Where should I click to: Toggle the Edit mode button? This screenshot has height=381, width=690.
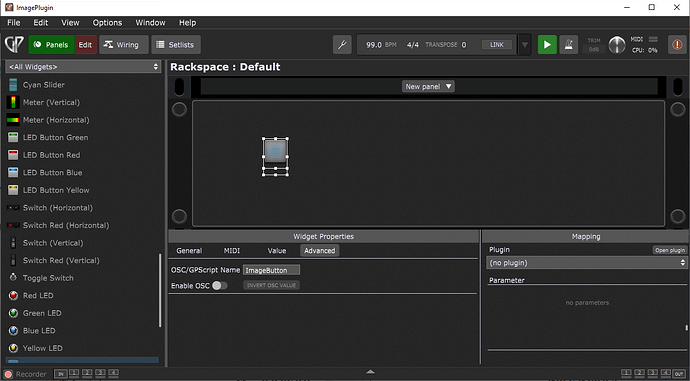point(85,45)
